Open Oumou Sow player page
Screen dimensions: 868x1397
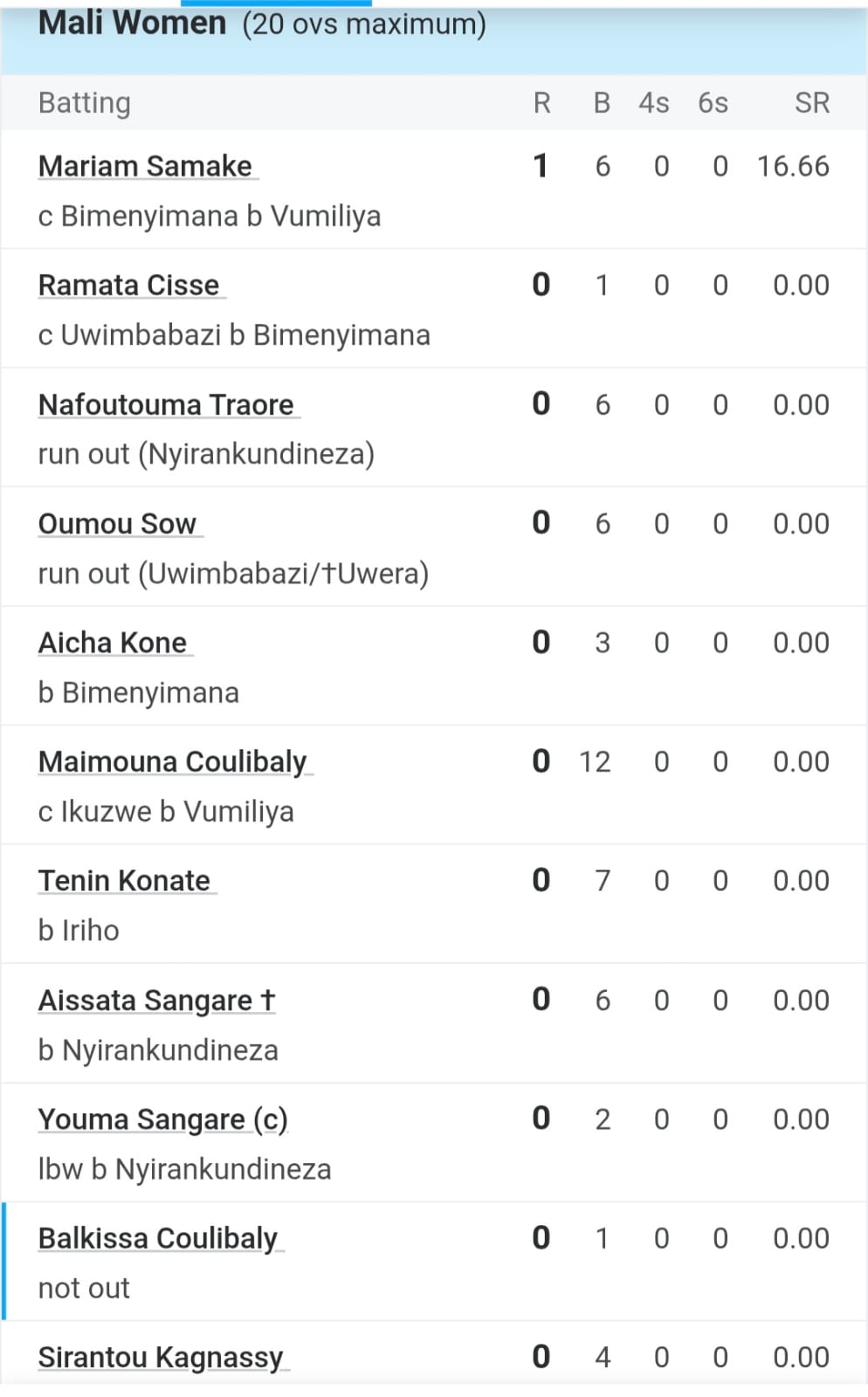click(x=117, y=523)
